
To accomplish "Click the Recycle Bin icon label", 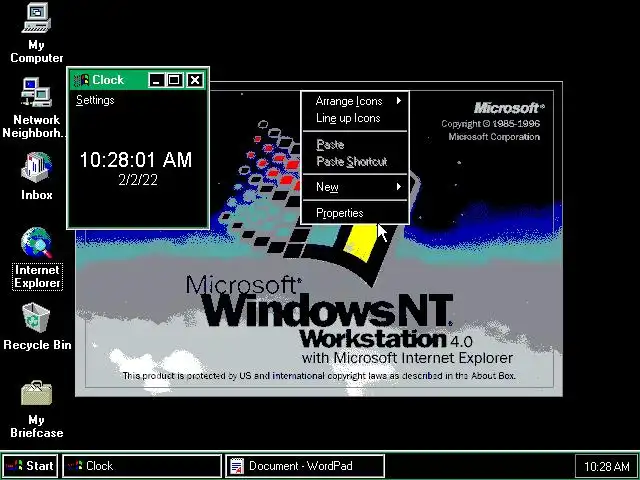I will (x=37, y=345).
